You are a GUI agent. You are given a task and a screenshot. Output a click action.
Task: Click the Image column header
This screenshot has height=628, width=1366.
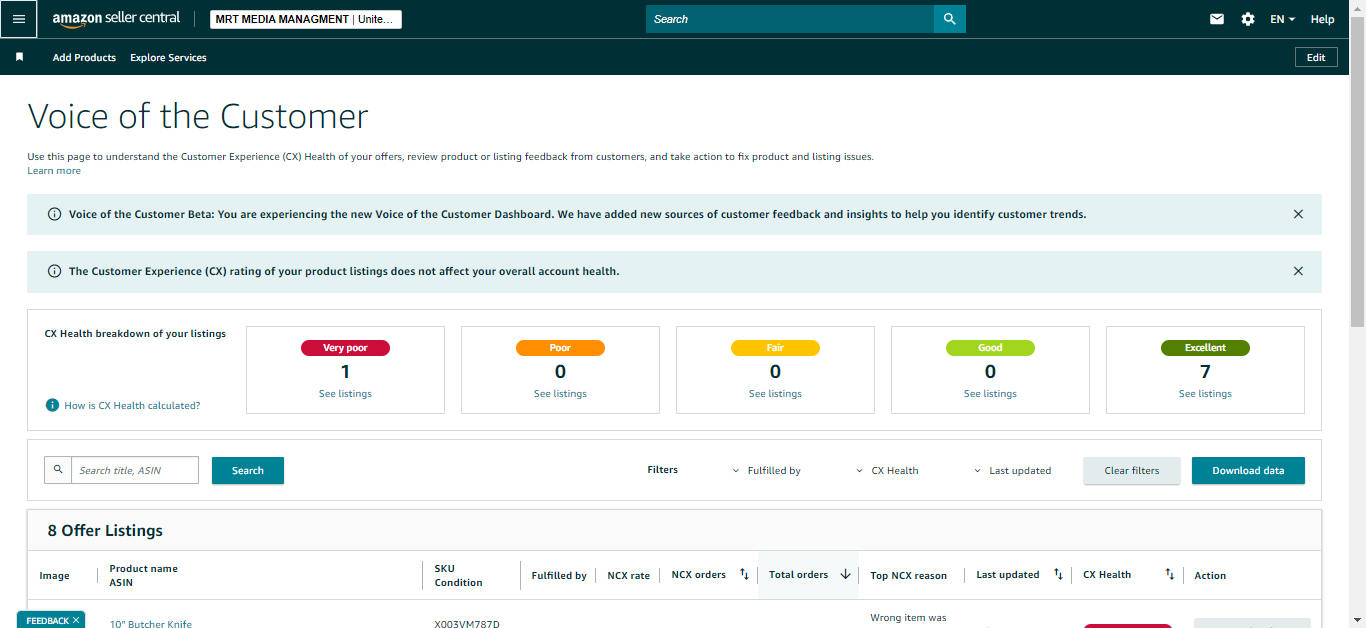coord(54,575)
